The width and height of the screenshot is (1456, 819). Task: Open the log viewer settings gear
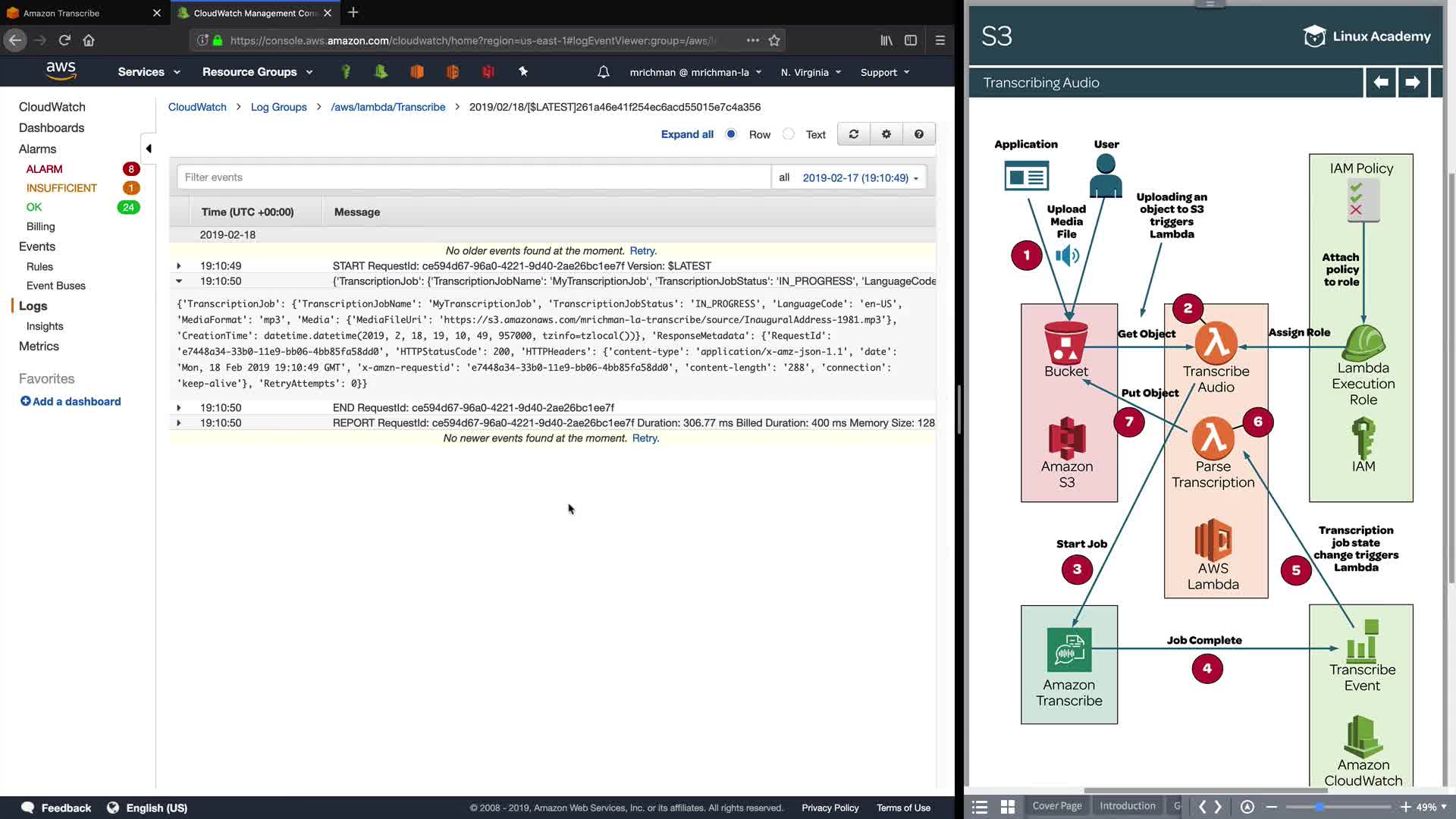[x=886, y=134]
